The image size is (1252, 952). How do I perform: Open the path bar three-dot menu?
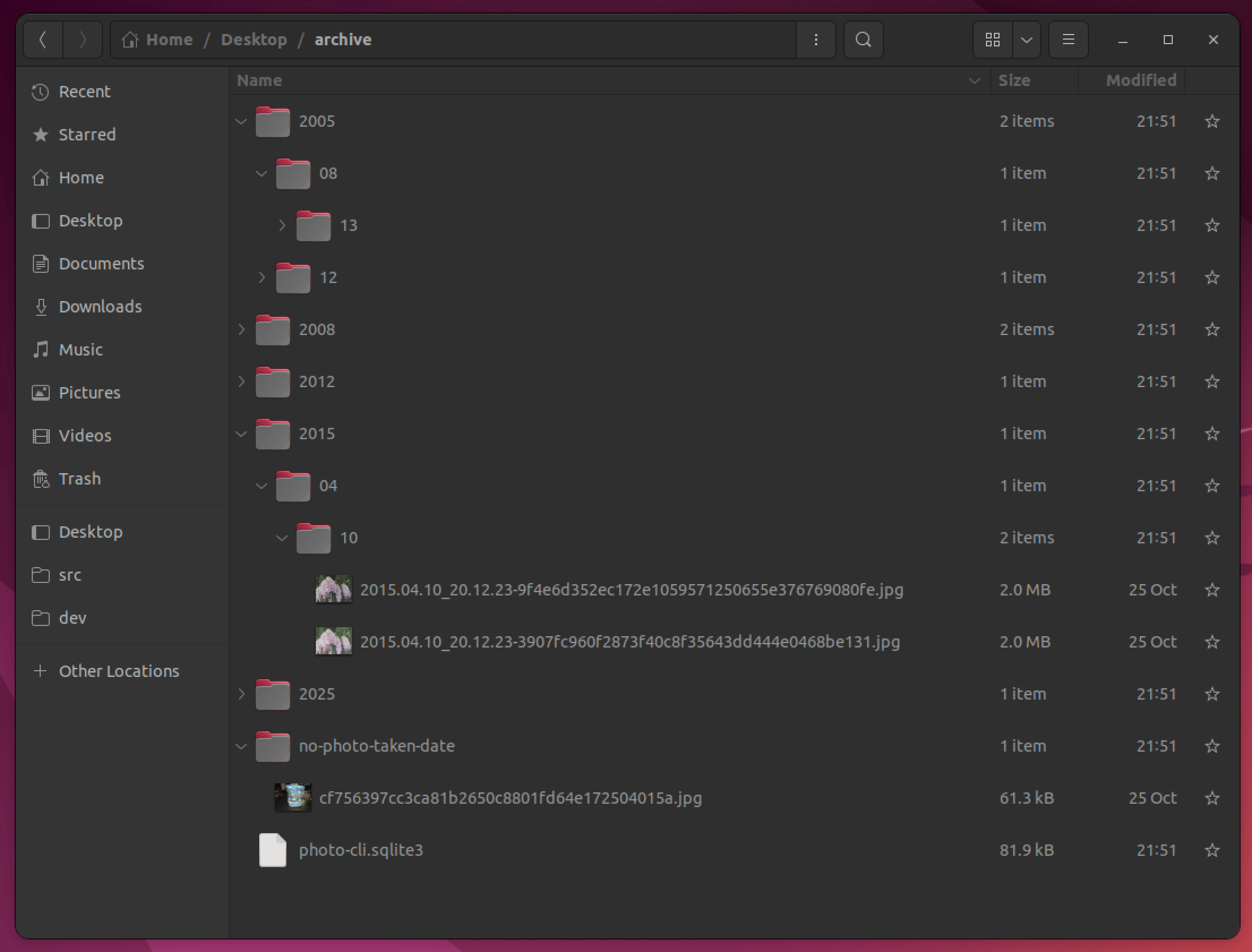[816, 40]
